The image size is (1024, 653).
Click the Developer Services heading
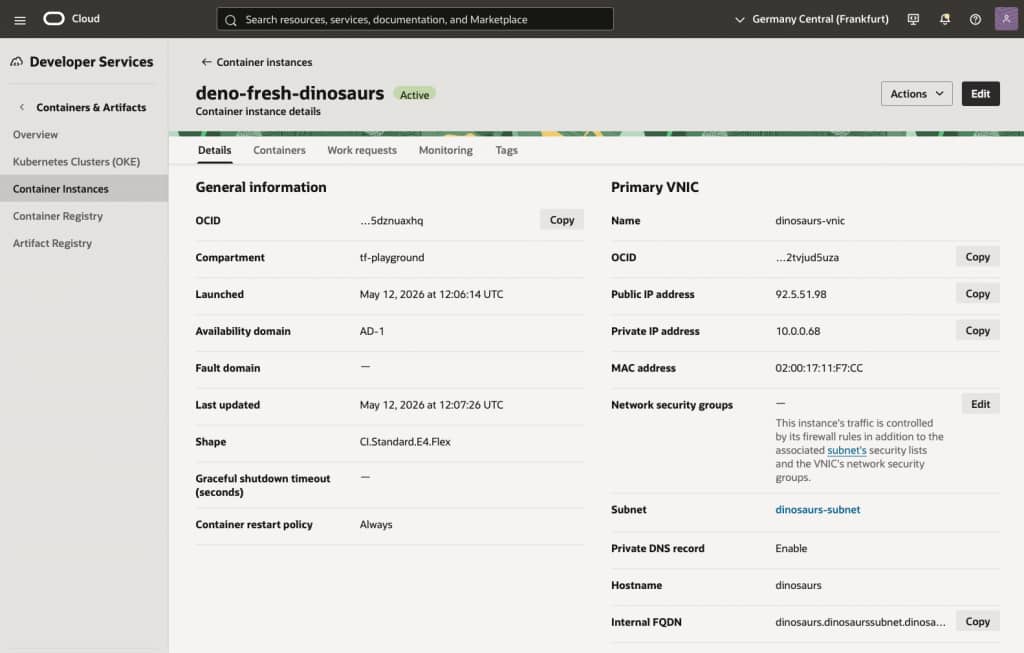(91, 62)
